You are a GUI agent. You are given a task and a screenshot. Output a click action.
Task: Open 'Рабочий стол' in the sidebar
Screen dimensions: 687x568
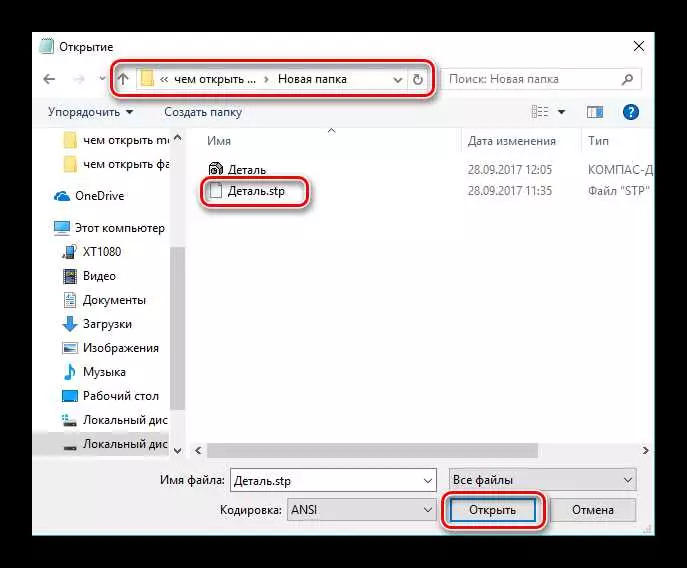pyautogui.click(x=110, y=396)
